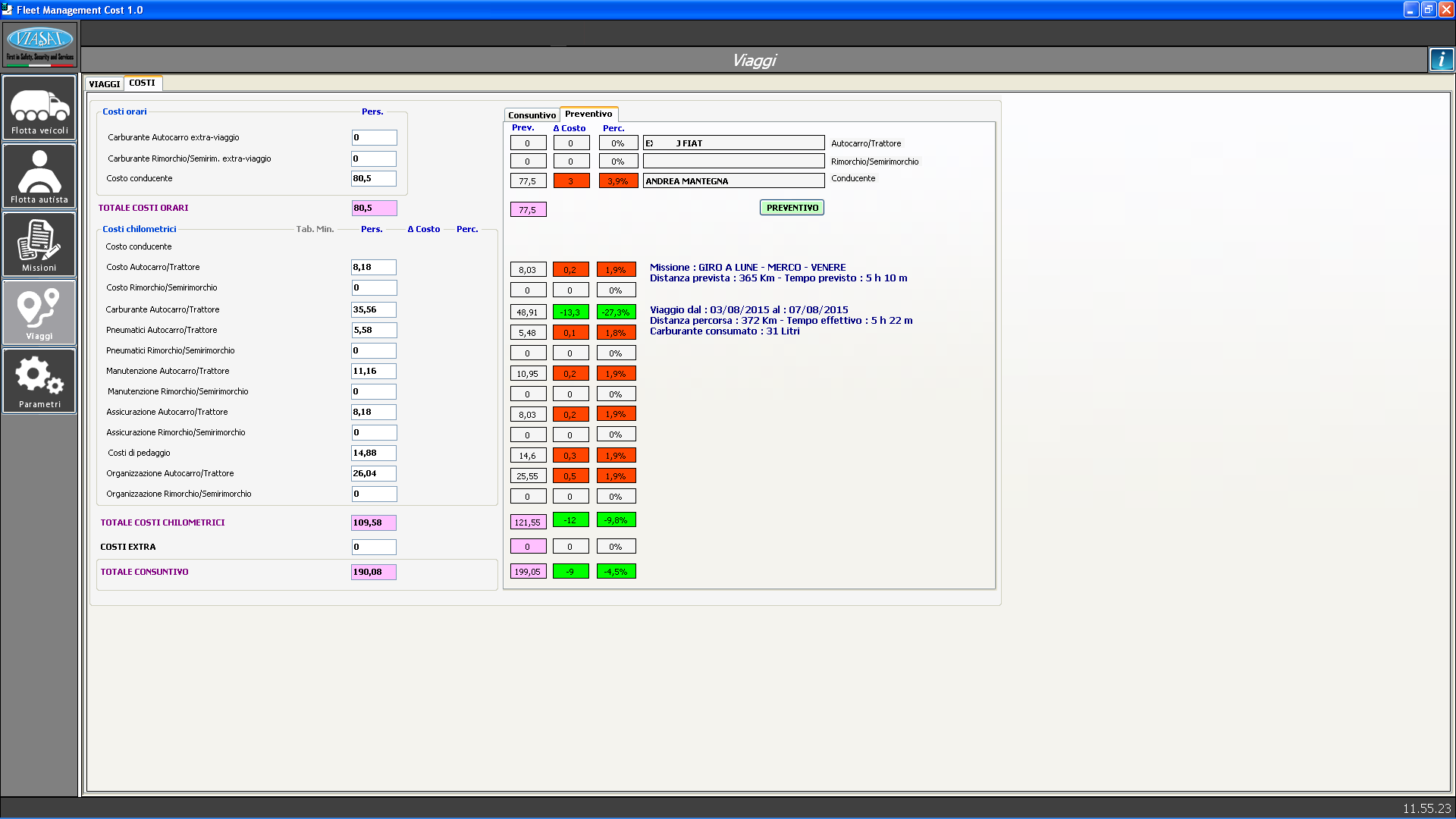The height and width of the screenshot is (819, 1456).
Task: Select the COSTI tab
Action: point(143,83)
